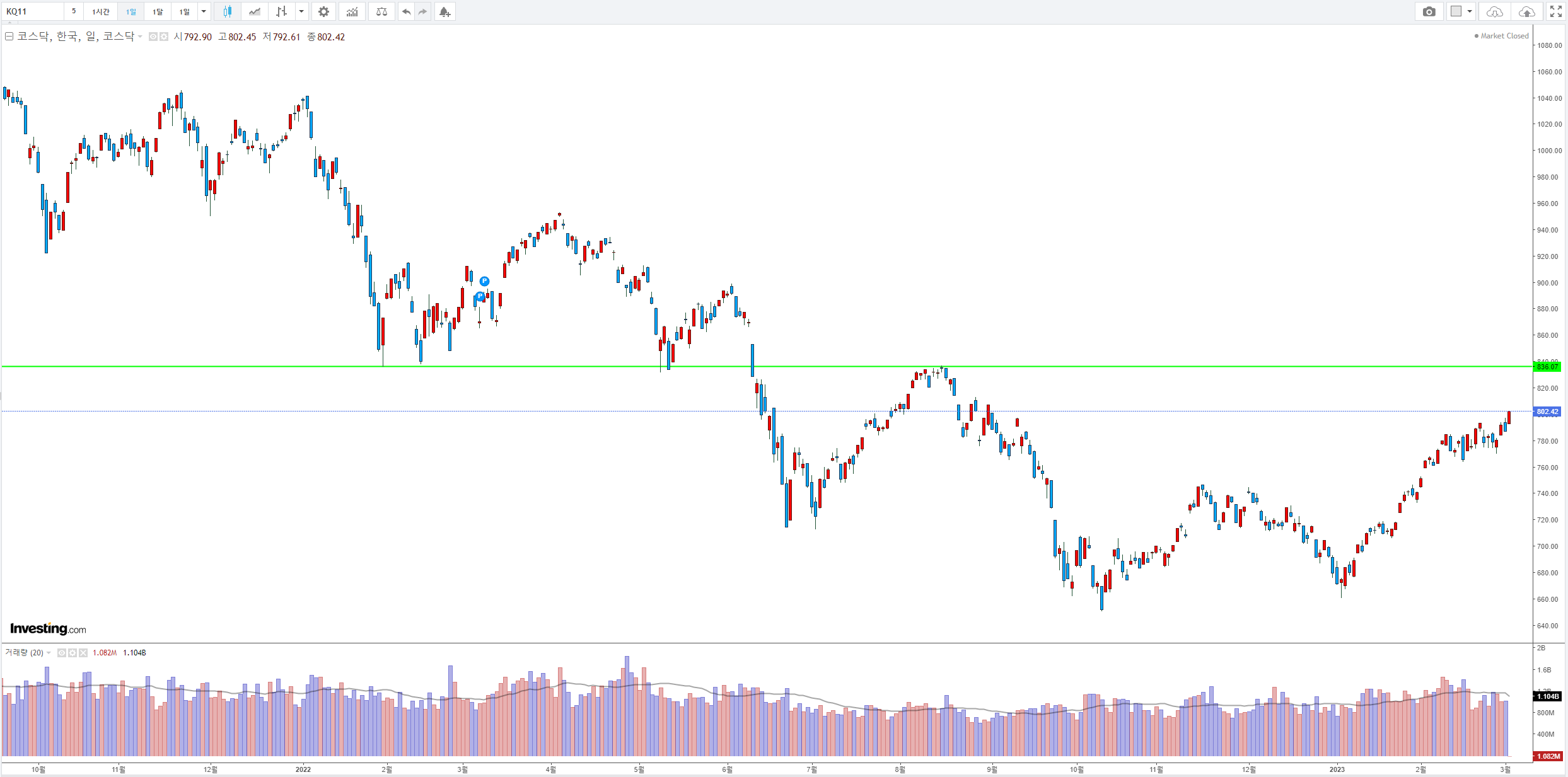Screen dimensions: 1568x777
Task: Expand the 거래량 (20) indicator menu
Action: 49,653
